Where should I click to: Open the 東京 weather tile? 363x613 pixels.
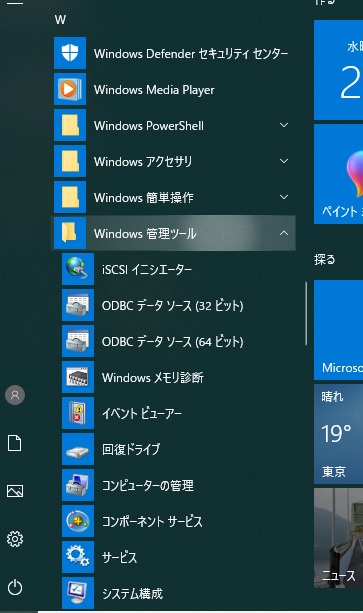[338, 434]
